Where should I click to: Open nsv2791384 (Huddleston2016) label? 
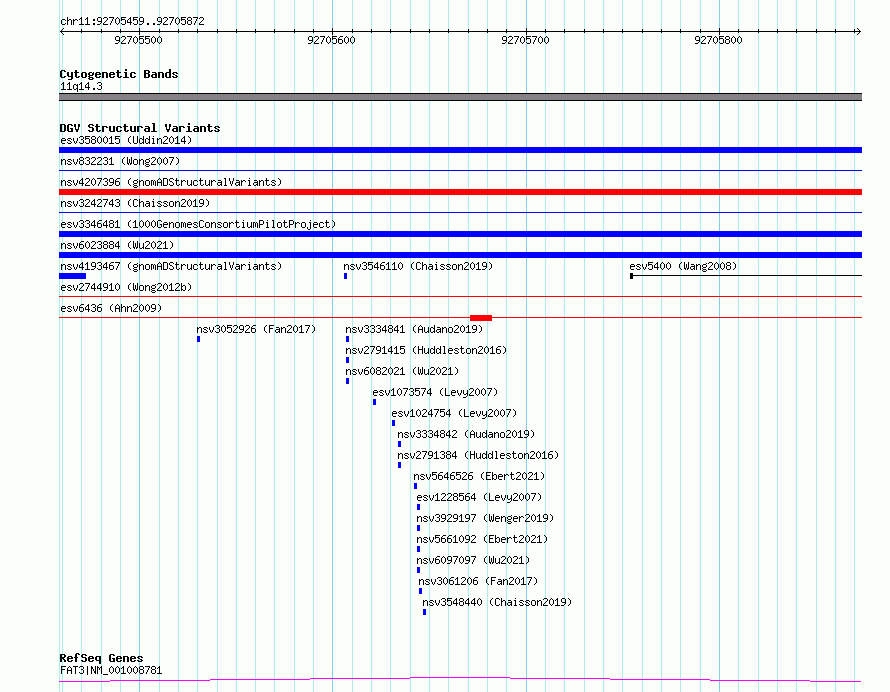point(478,455)
